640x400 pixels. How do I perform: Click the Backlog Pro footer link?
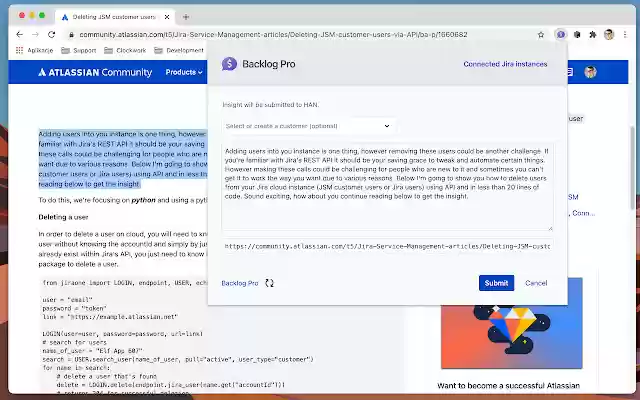(x=240, y=283)
